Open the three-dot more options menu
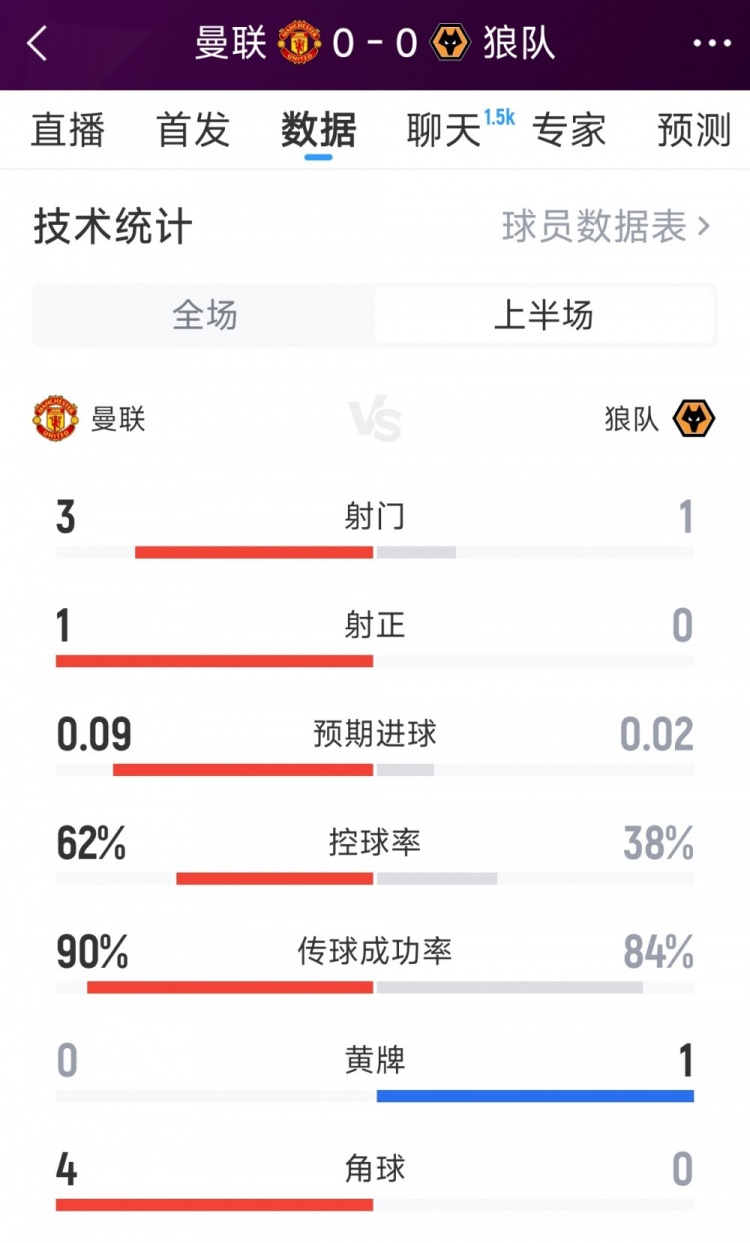750x1243 pixels. tap(712, 44)
